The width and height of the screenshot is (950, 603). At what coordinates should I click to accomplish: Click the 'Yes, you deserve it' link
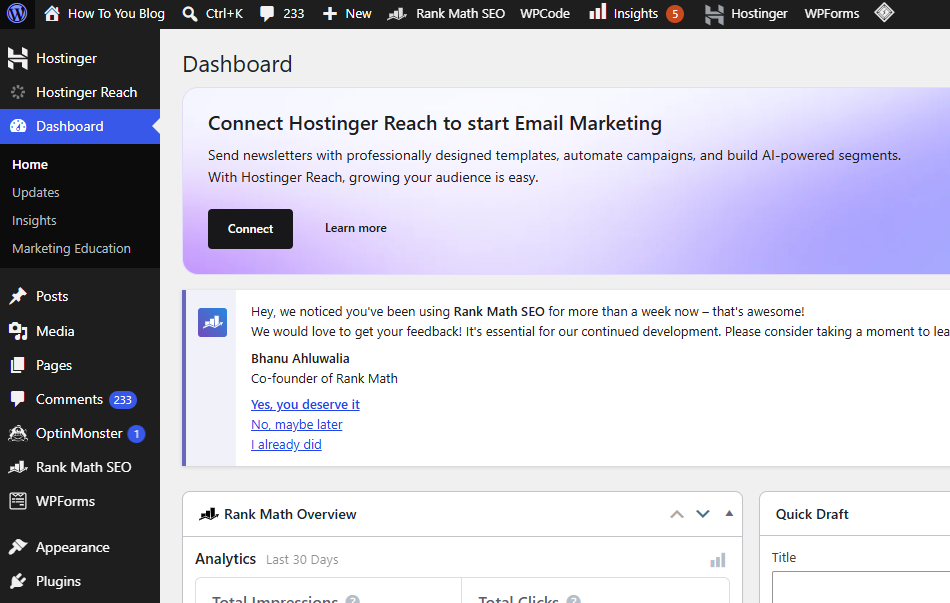click(x=305, y=404)
